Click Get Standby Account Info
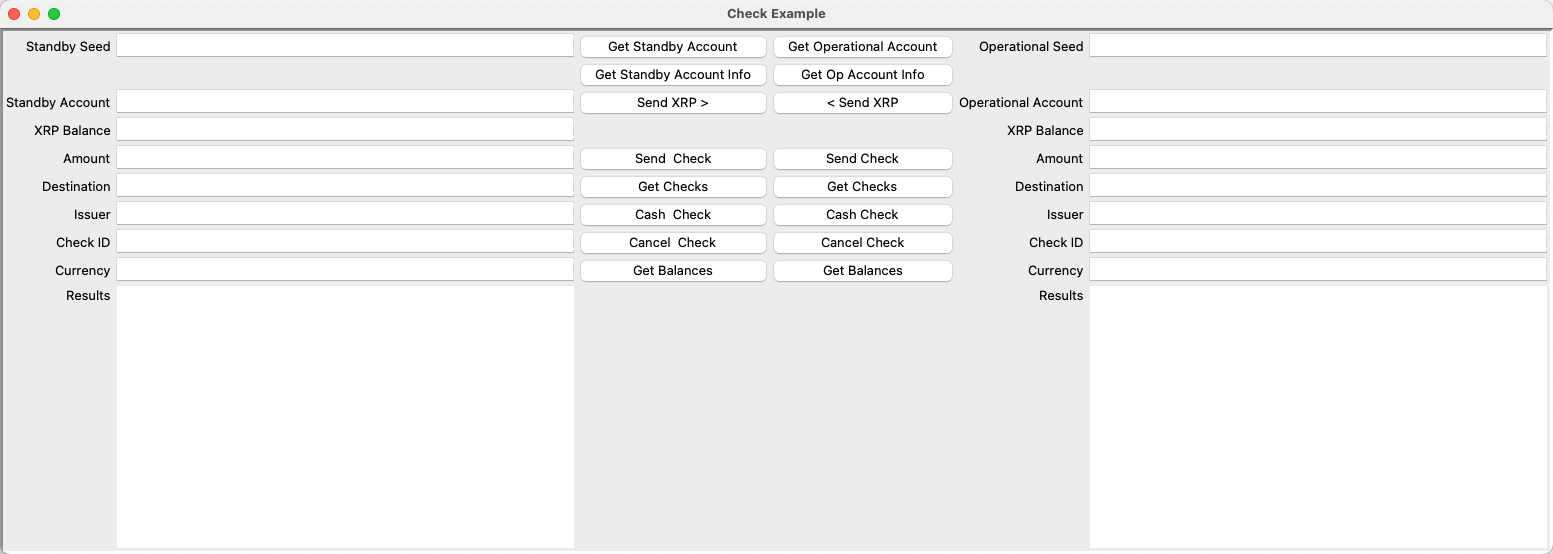 [673, 75]
